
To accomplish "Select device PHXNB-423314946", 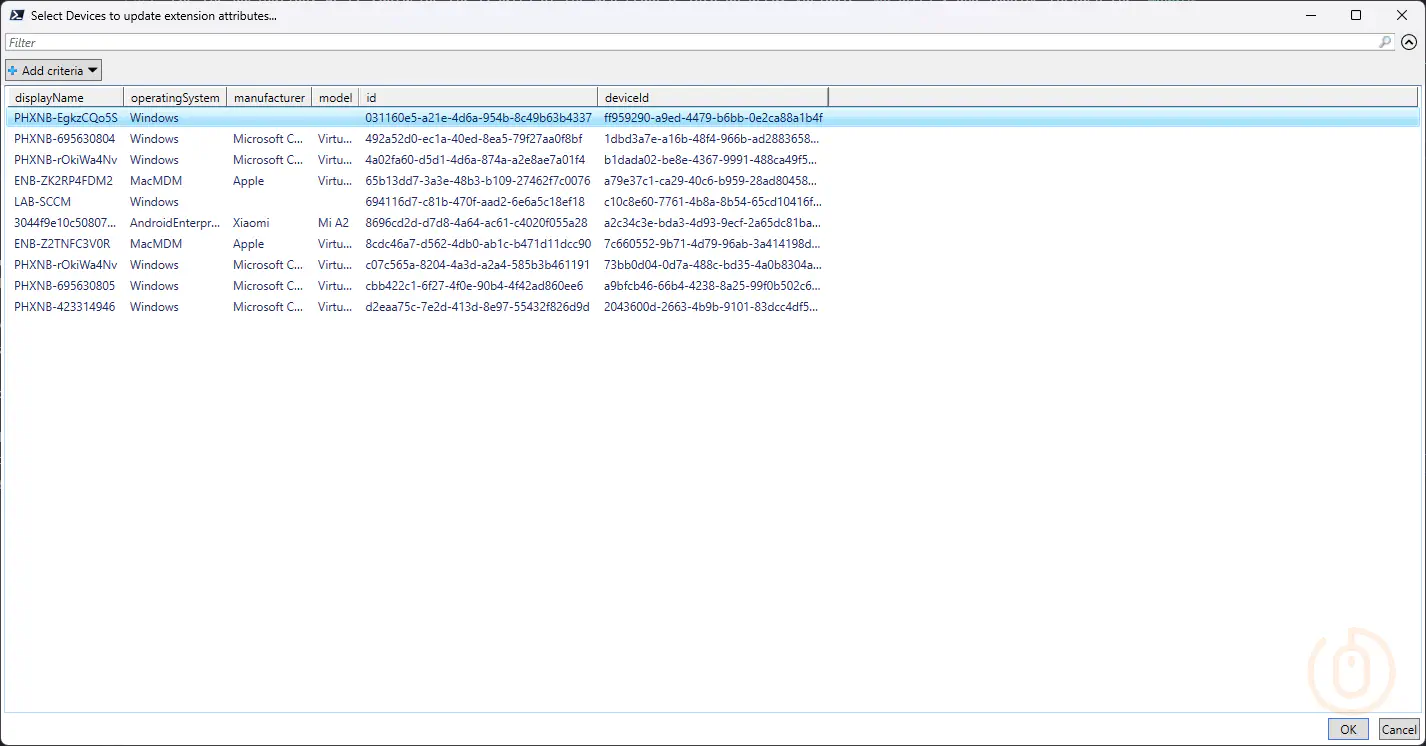I will (x=64, y=307).
